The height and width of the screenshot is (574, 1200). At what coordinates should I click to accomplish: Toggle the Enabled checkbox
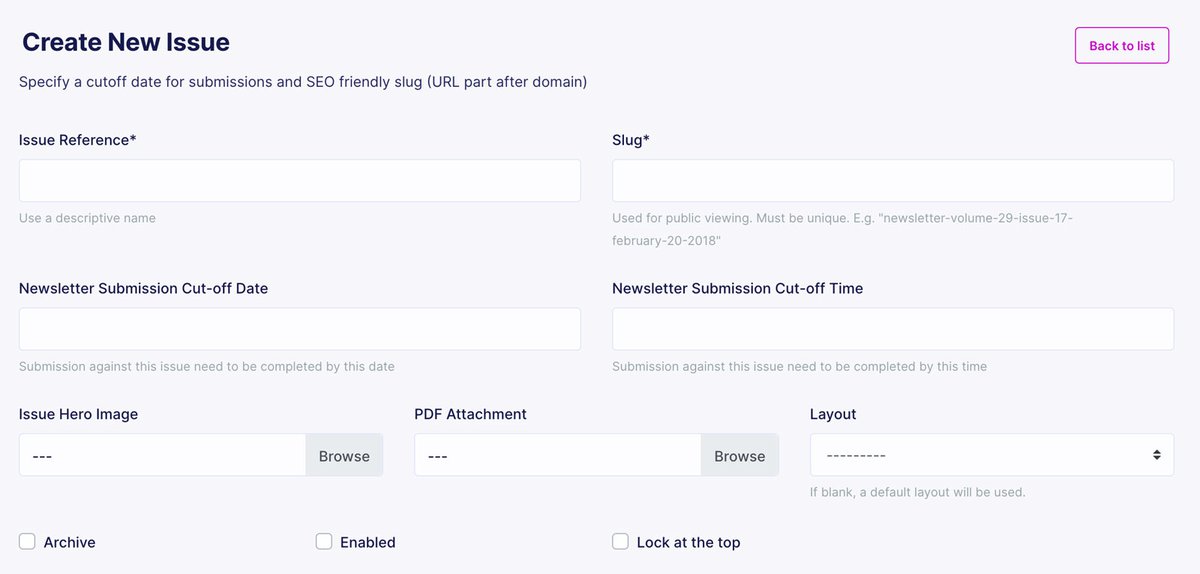coord(324,541)
